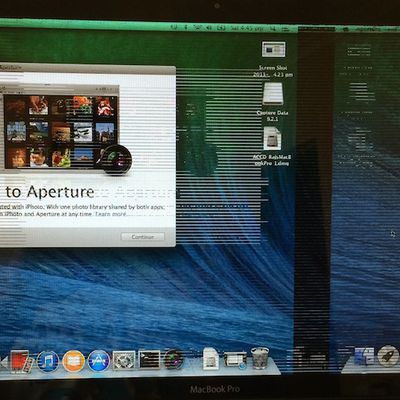Click the Continue button in Aperture dialog
Screen dimensions: 400x400
click(143, 237)
